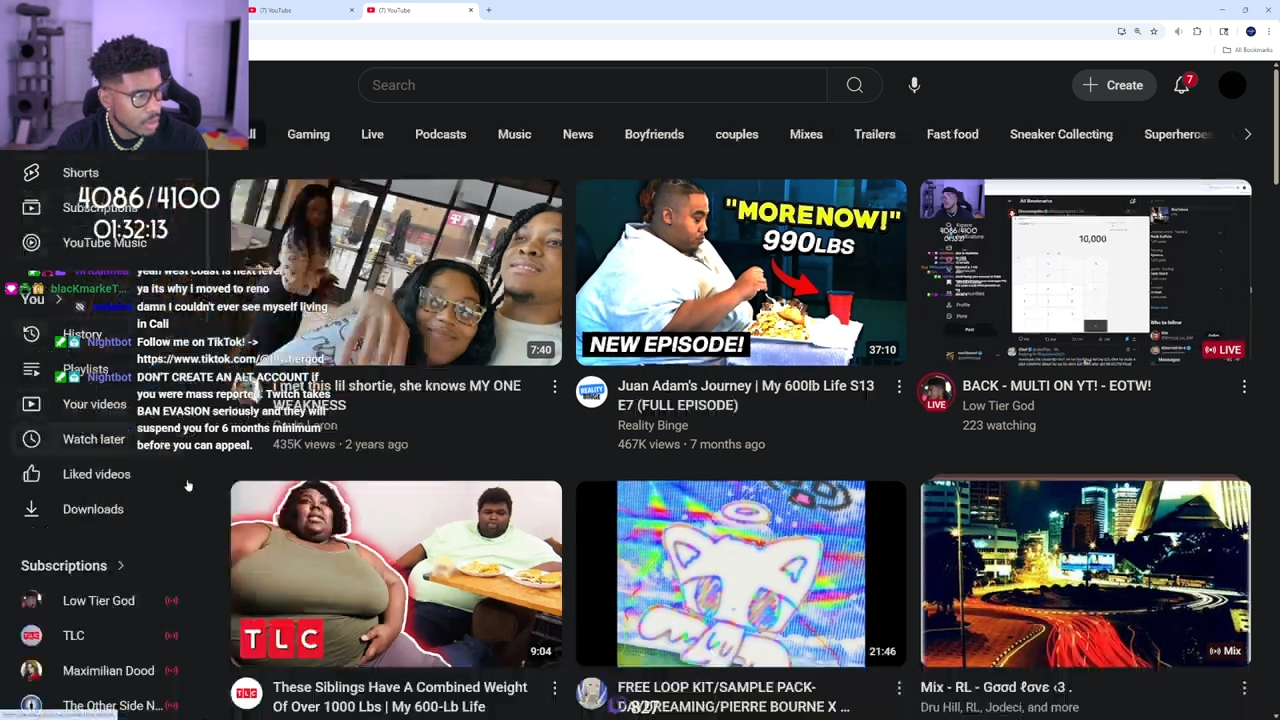Open the Watch later list
Screen dimensions: 1280x720
(x=94, y=439)
